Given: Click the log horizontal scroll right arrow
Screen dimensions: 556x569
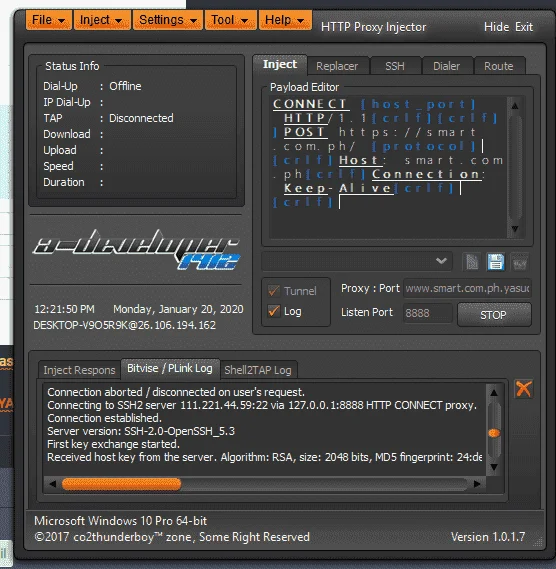Looking at the screenshot, I should (x=477, y=484).
